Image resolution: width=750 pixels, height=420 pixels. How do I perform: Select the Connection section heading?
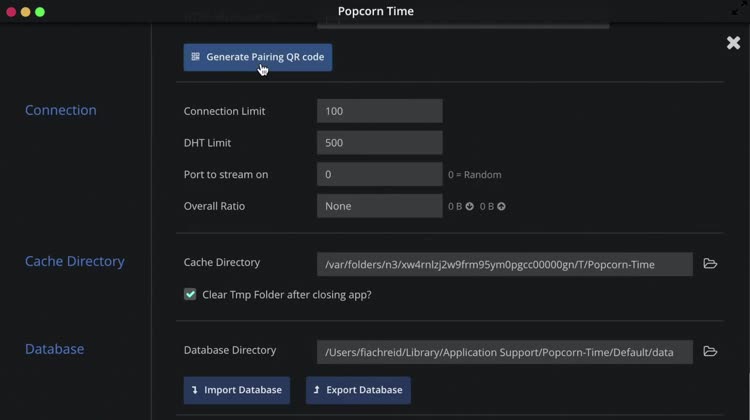61,110
